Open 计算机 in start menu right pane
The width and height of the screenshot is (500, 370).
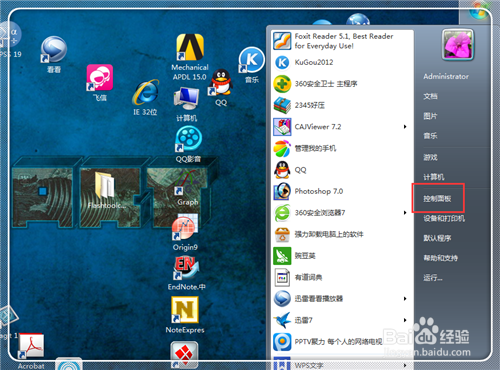(434, 177)
